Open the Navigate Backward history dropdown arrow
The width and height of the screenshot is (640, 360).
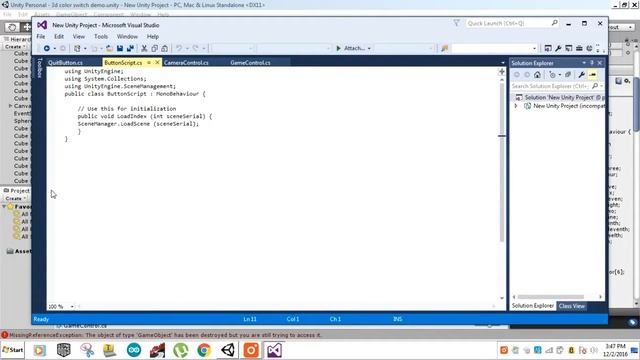[x=54, y=48]
